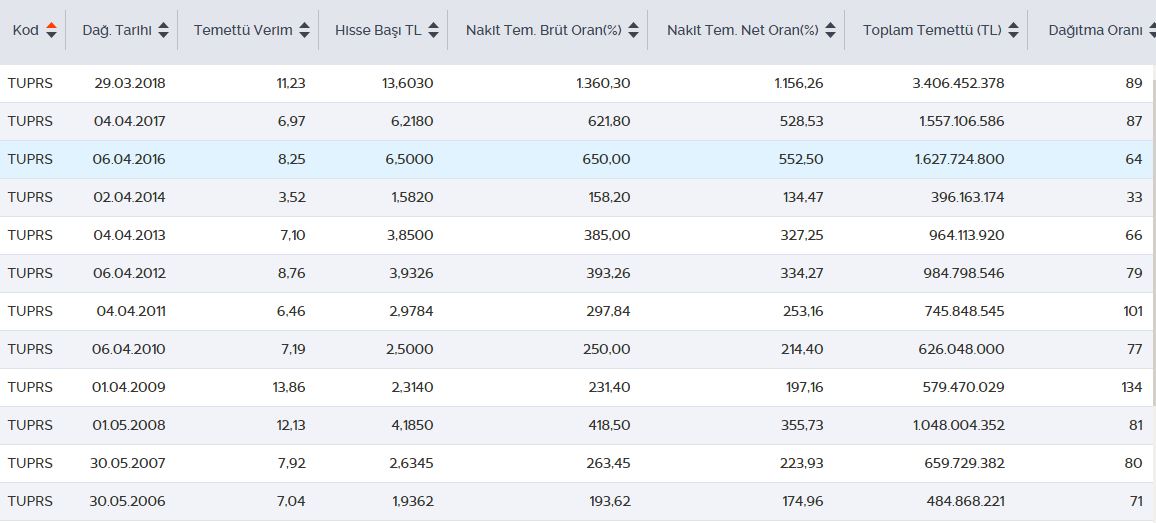This screenshot has width=1156, height=523.
Task: Click the Temettü Verim header label
Action: coord(243,30)
